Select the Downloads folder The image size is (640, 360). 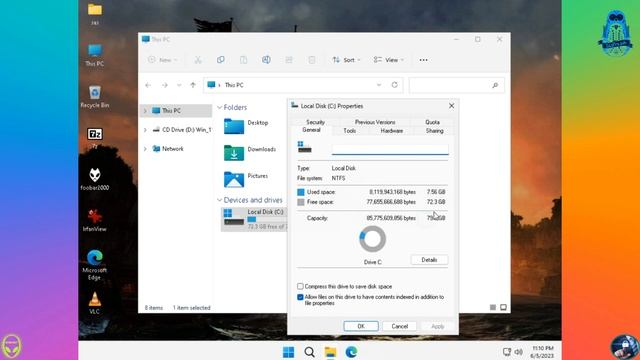(x=250, y=152)
